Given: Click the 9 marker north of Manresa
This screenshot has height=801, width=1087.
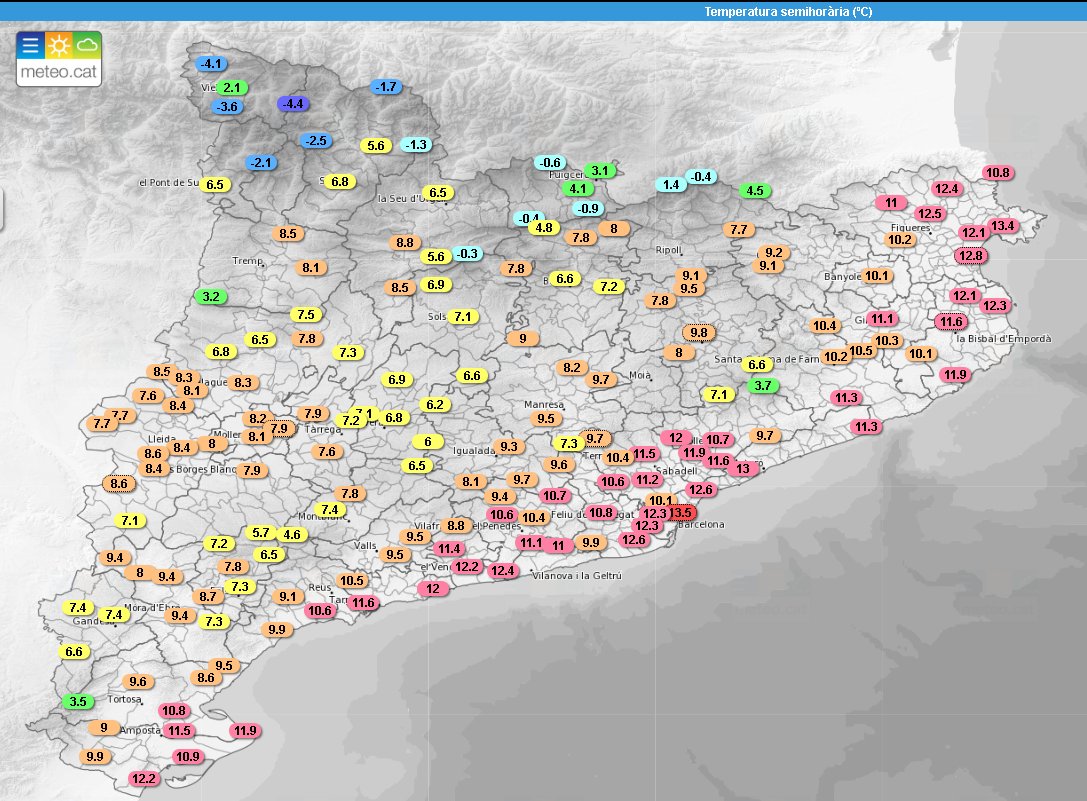Looking at the screenshot, I should click(x=523, y=338).
